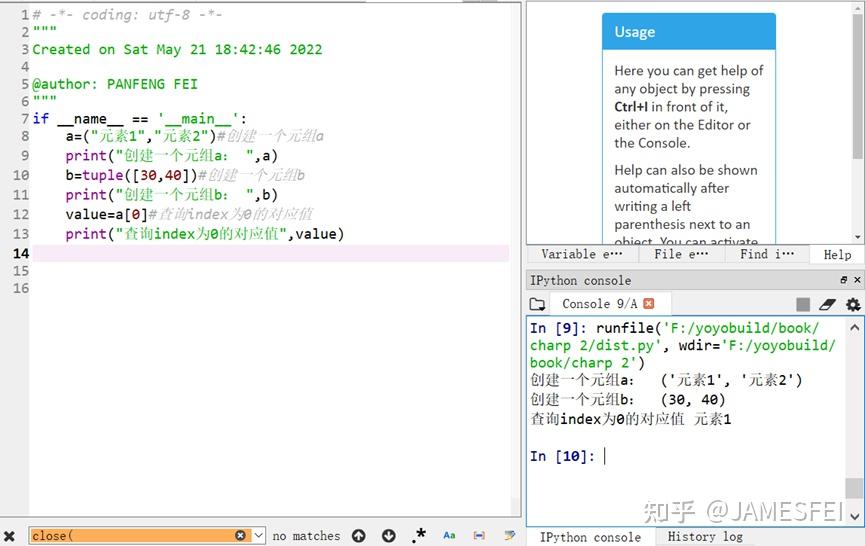This screenshot has height=546, width=865.
Task: Click 'Created on Sat May 21' line
Action: tap(177, 50)
